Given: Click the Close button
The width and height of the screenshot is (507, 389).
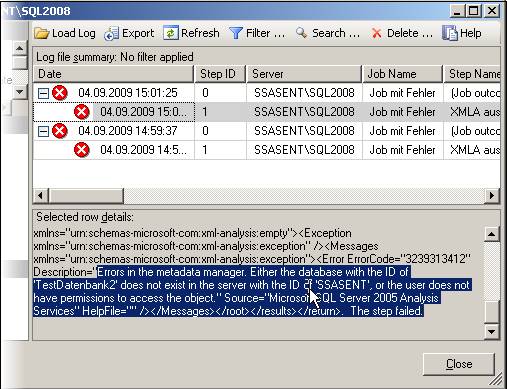Looking at the screenshot, I should (x=459, y=364).
